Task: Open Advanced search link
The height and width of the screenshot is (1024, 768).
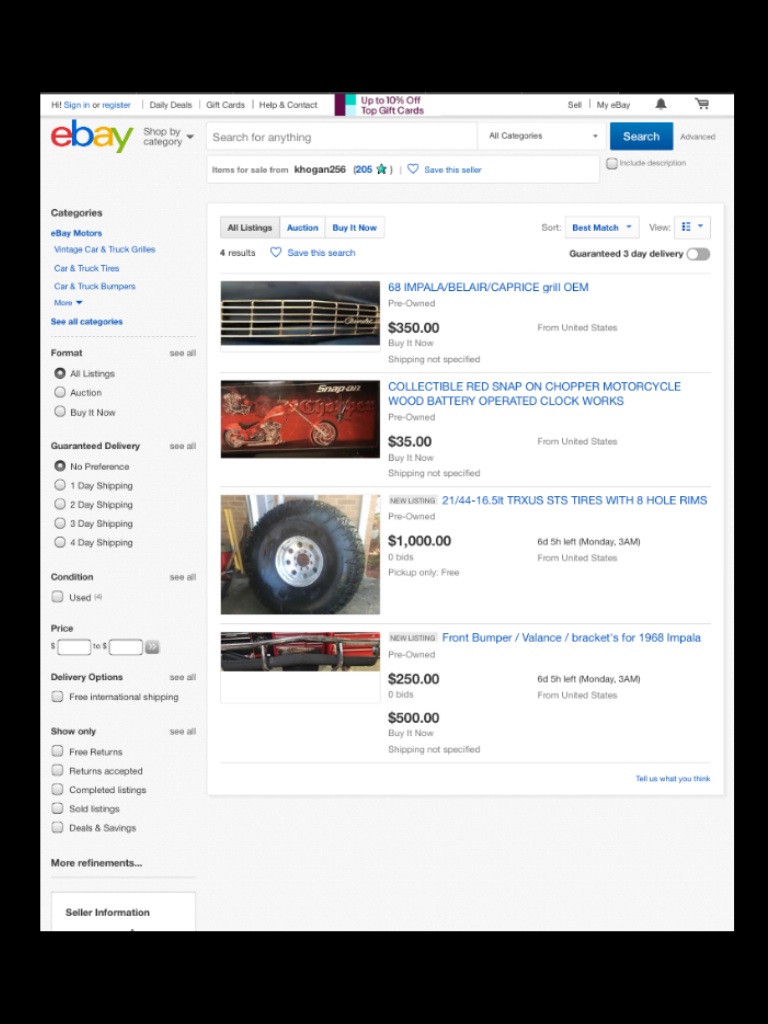Action: (697, 136)
